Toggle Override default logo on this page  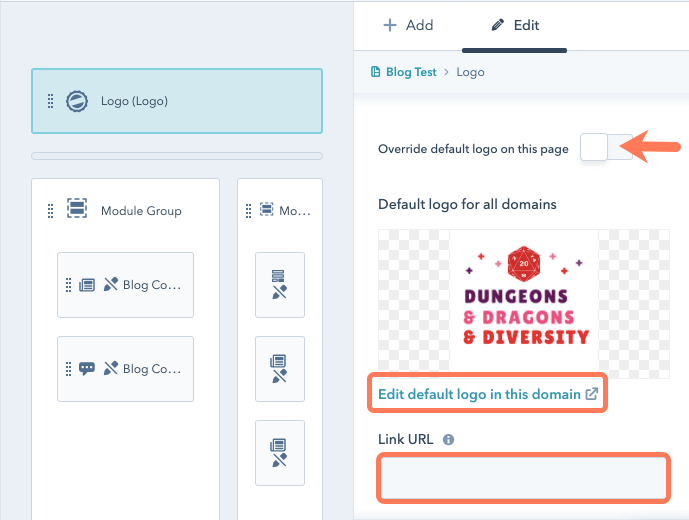(x=606, y=147)
